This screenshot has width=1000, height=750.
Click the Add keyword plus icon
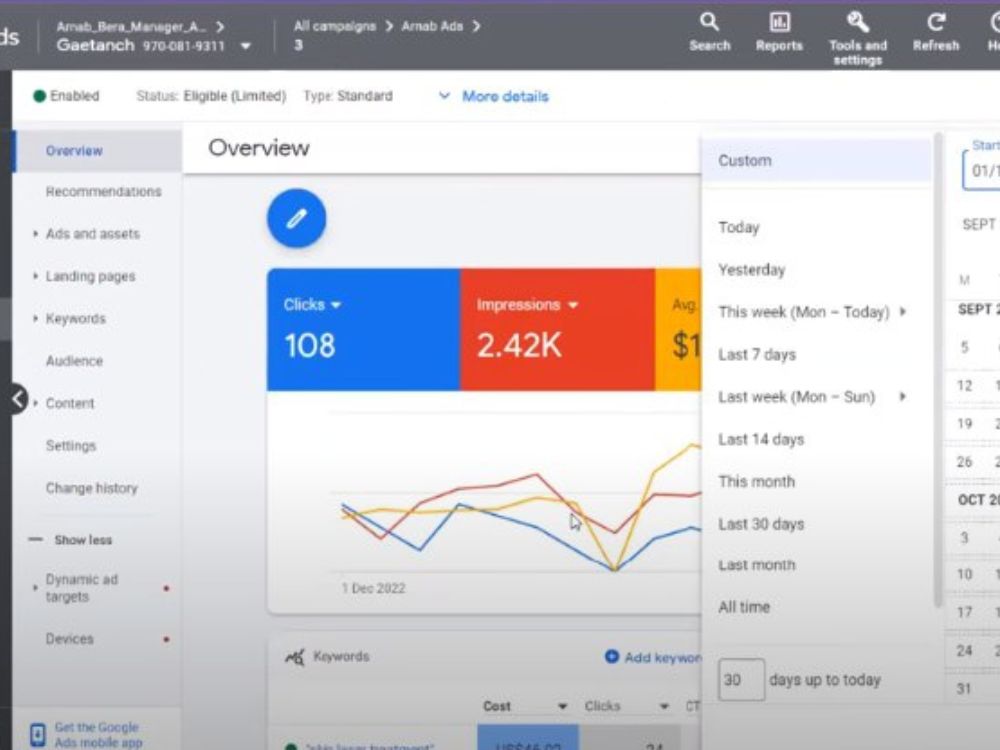pos(612,656)
